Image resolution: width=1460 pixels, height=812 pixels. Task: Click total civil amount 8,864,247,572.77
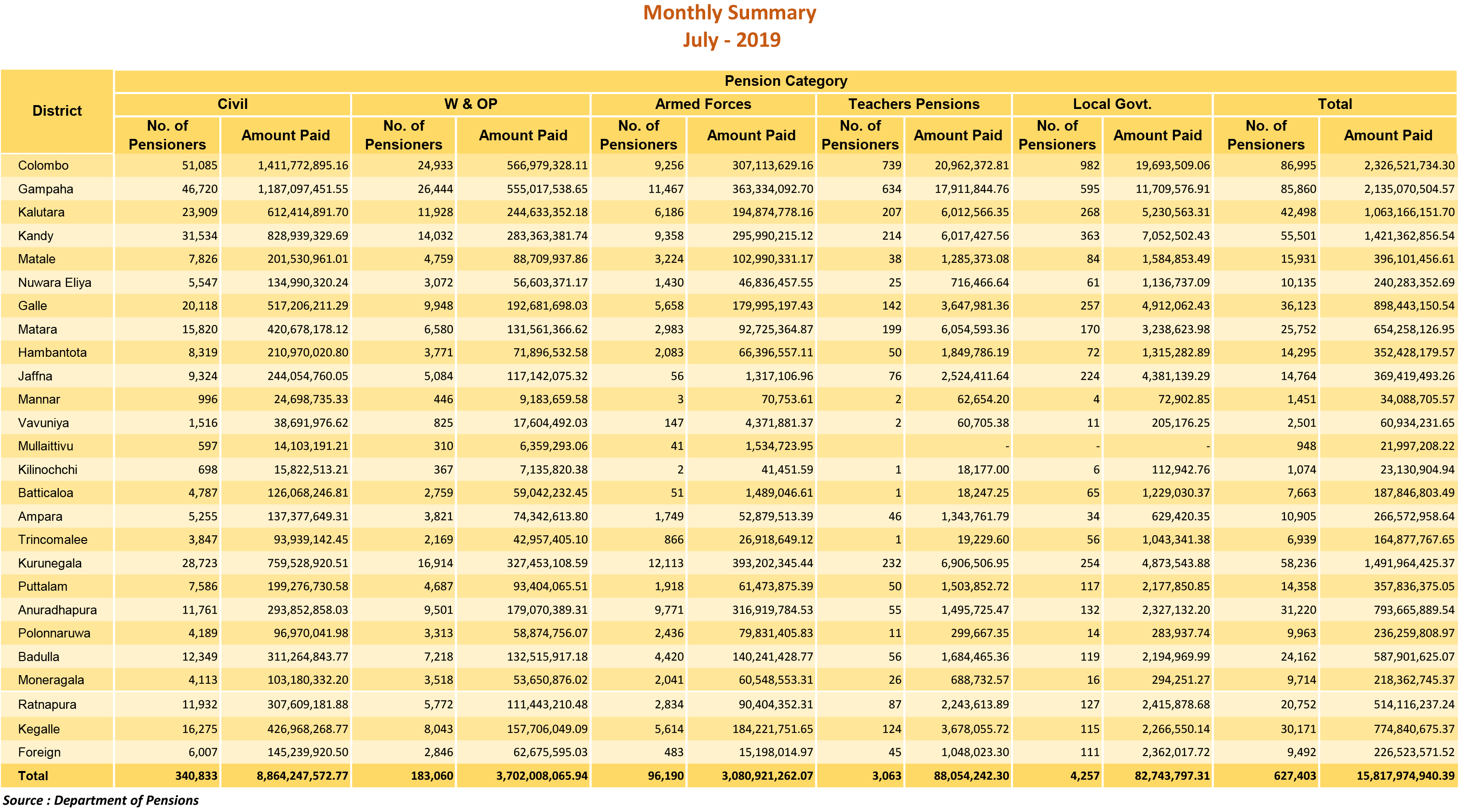point(302,776)
